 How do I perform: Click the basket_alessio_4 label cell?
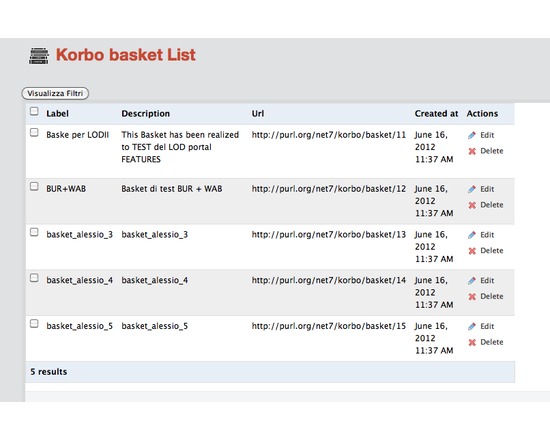[x=80, y=280]
